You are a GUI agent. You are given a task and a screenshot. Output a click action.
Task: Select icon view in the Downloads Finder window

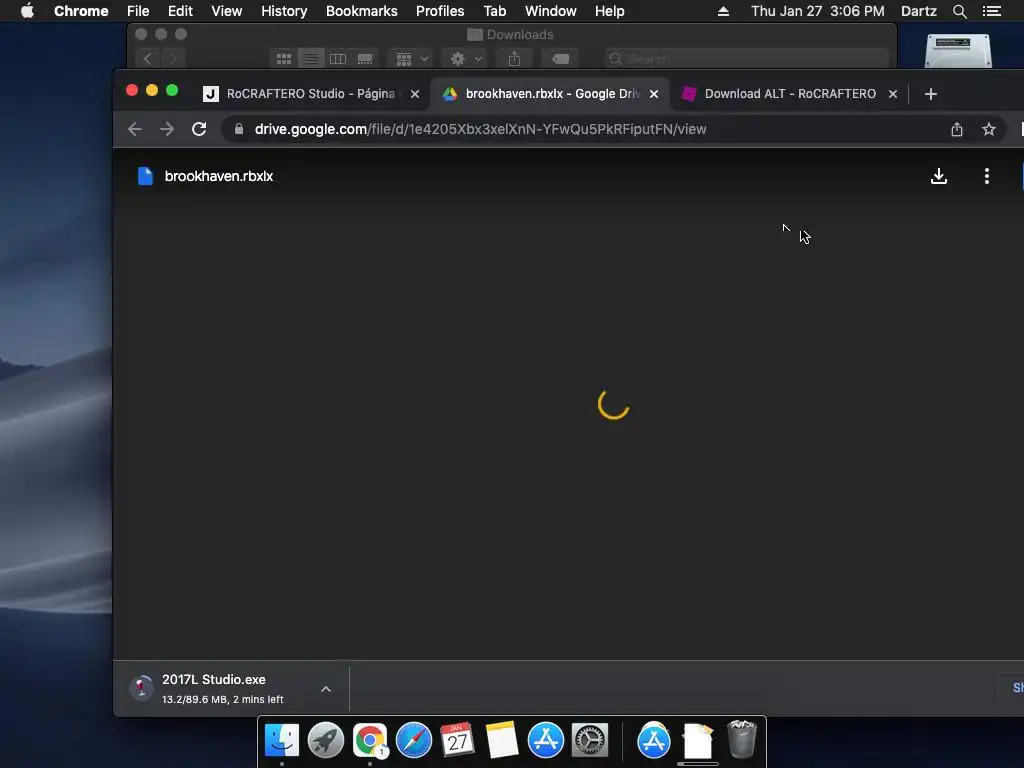click(283, 59)
